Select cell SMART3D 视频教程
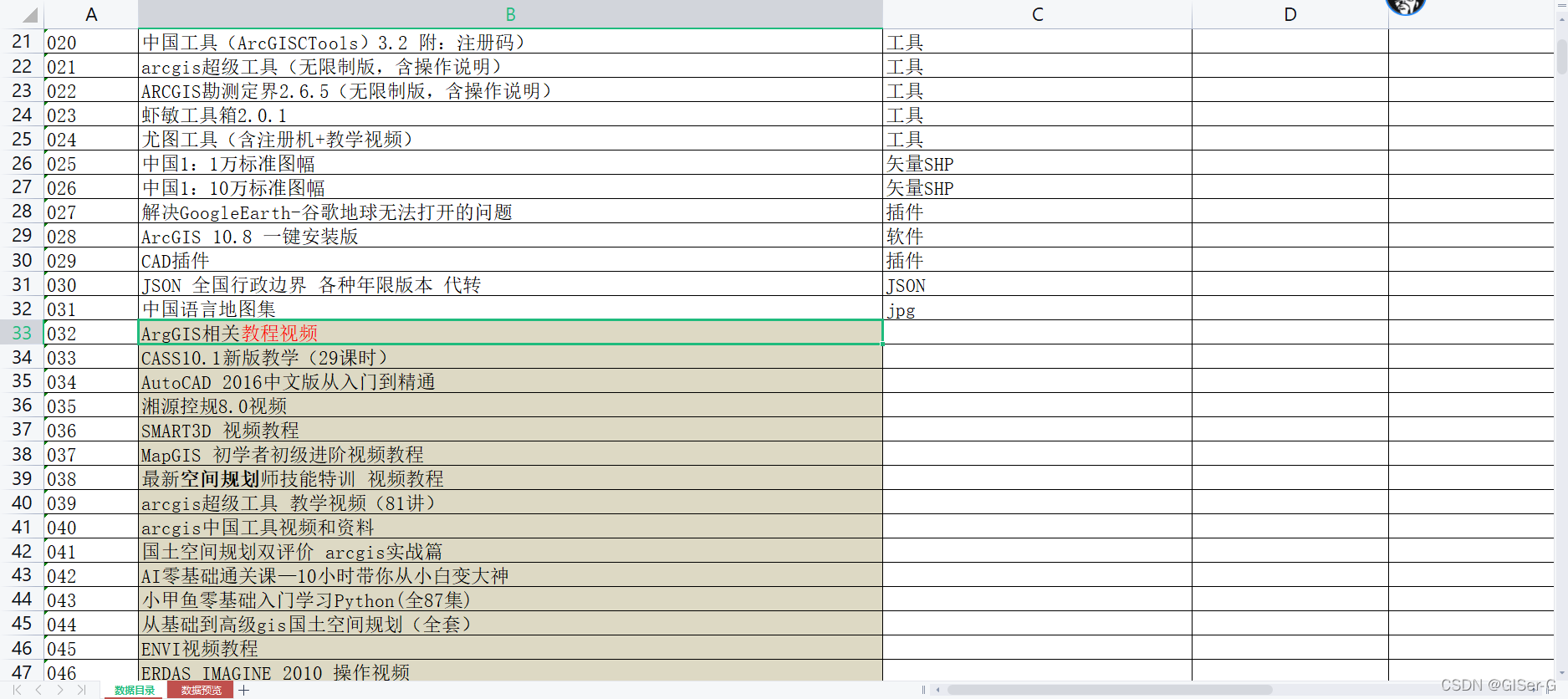This screenshot has width=1568, height=699. [x=510, y=430]
